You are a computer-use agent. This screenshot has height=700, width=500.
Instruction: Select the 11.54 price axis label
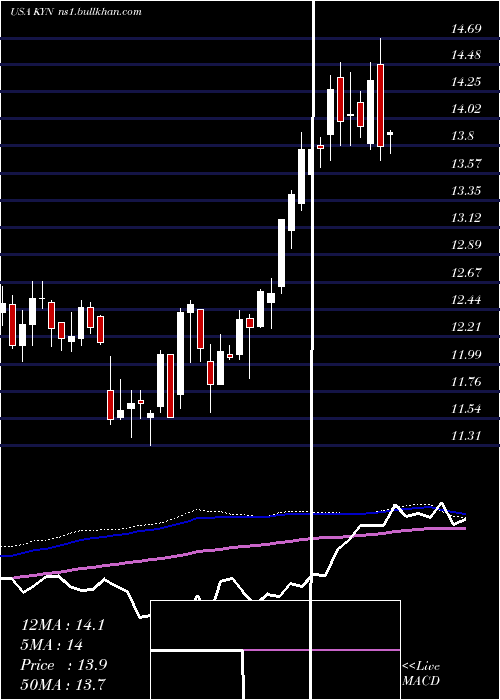point(466,408)
